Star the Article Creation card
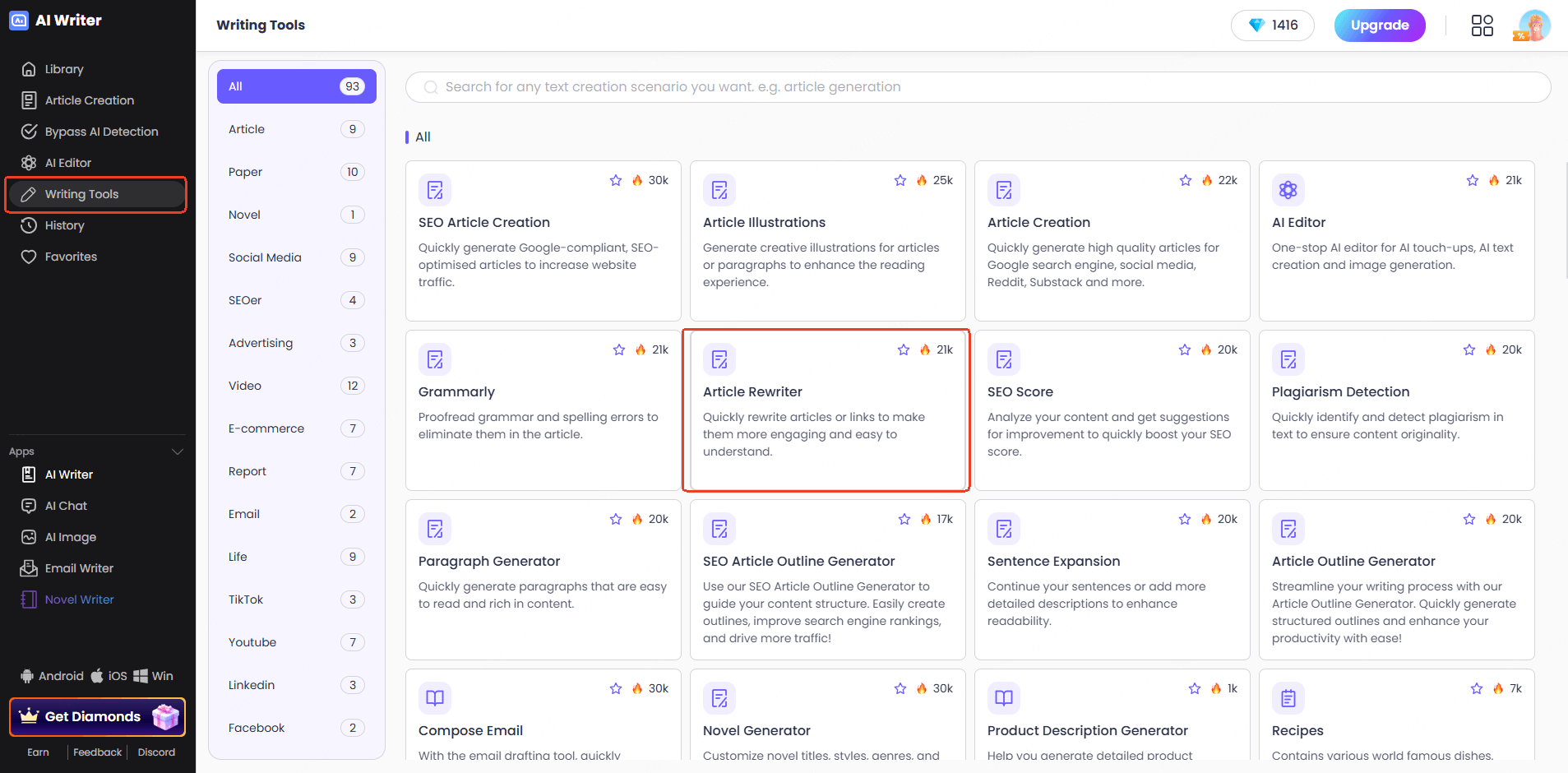 click(x=1186, y=180)
